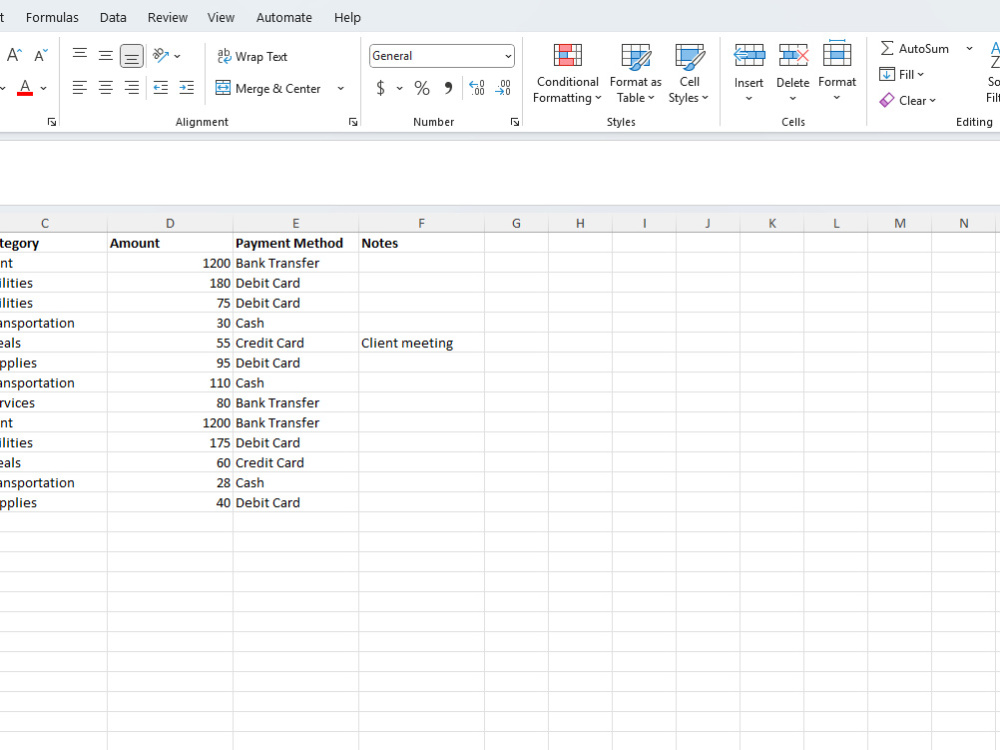This screenshot has height=750, width=1000.
Task: Open the Orientation text rotation menu
Action: 166,55
